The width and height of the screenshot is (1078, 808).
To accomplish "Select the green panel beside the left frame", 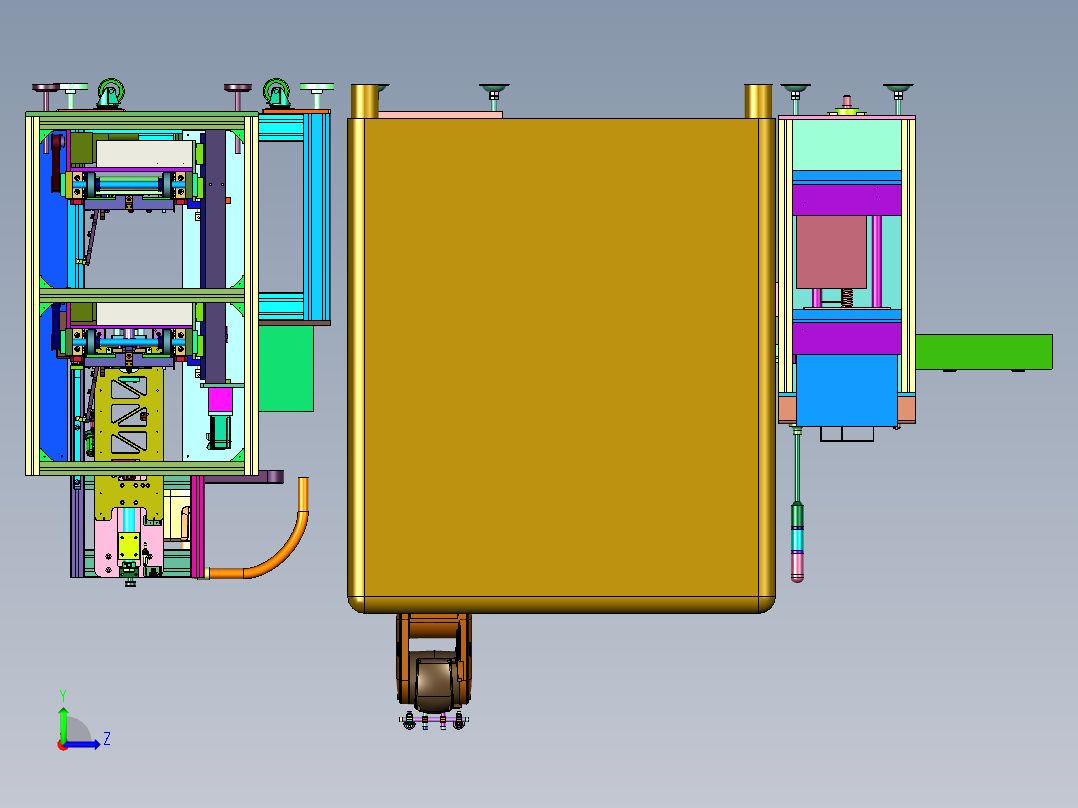I will pyautogui.click(x=286, y=369).
